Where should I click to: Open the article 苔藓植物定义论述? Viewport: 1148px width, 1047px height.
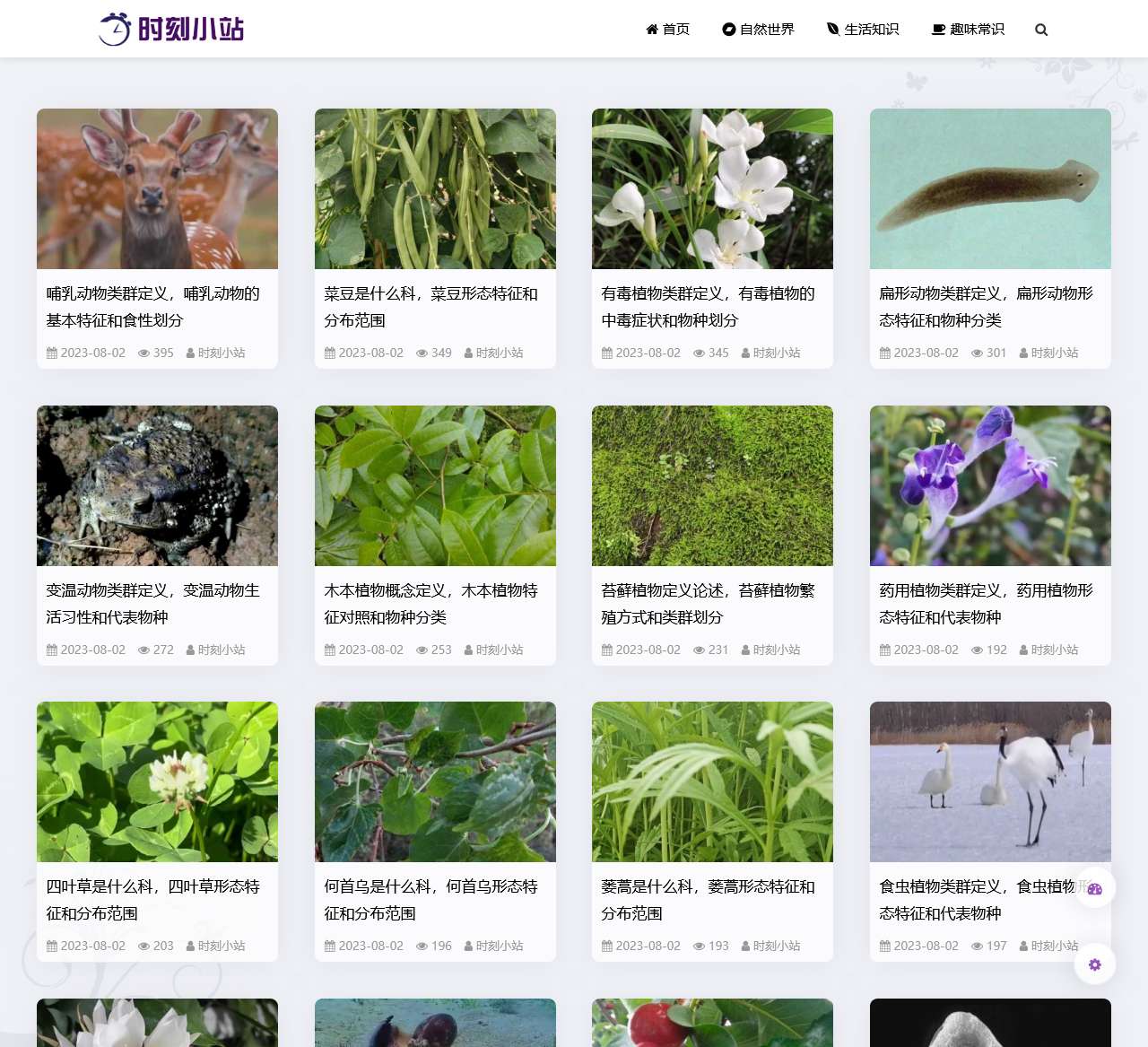point(709,604)
